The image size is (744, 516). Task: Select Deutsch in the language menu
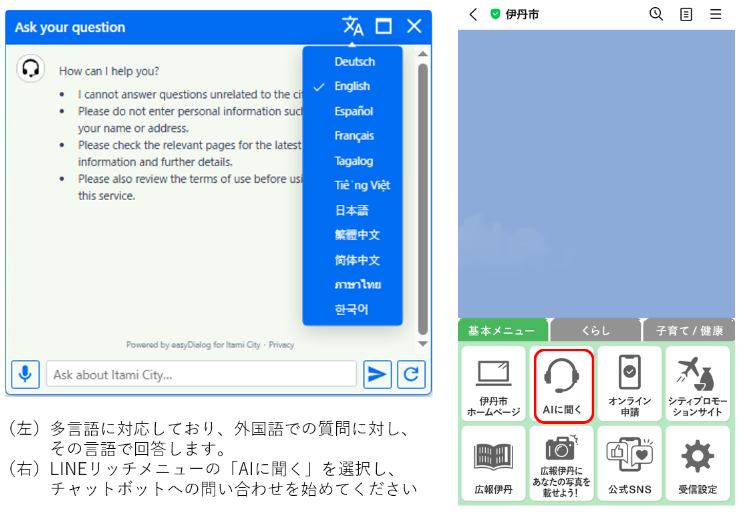[353, 62]
